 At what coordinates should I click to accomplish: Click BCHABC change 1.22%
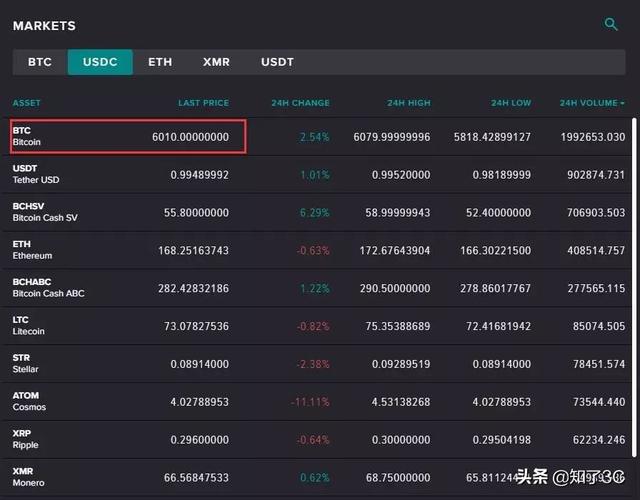point(315,289)
